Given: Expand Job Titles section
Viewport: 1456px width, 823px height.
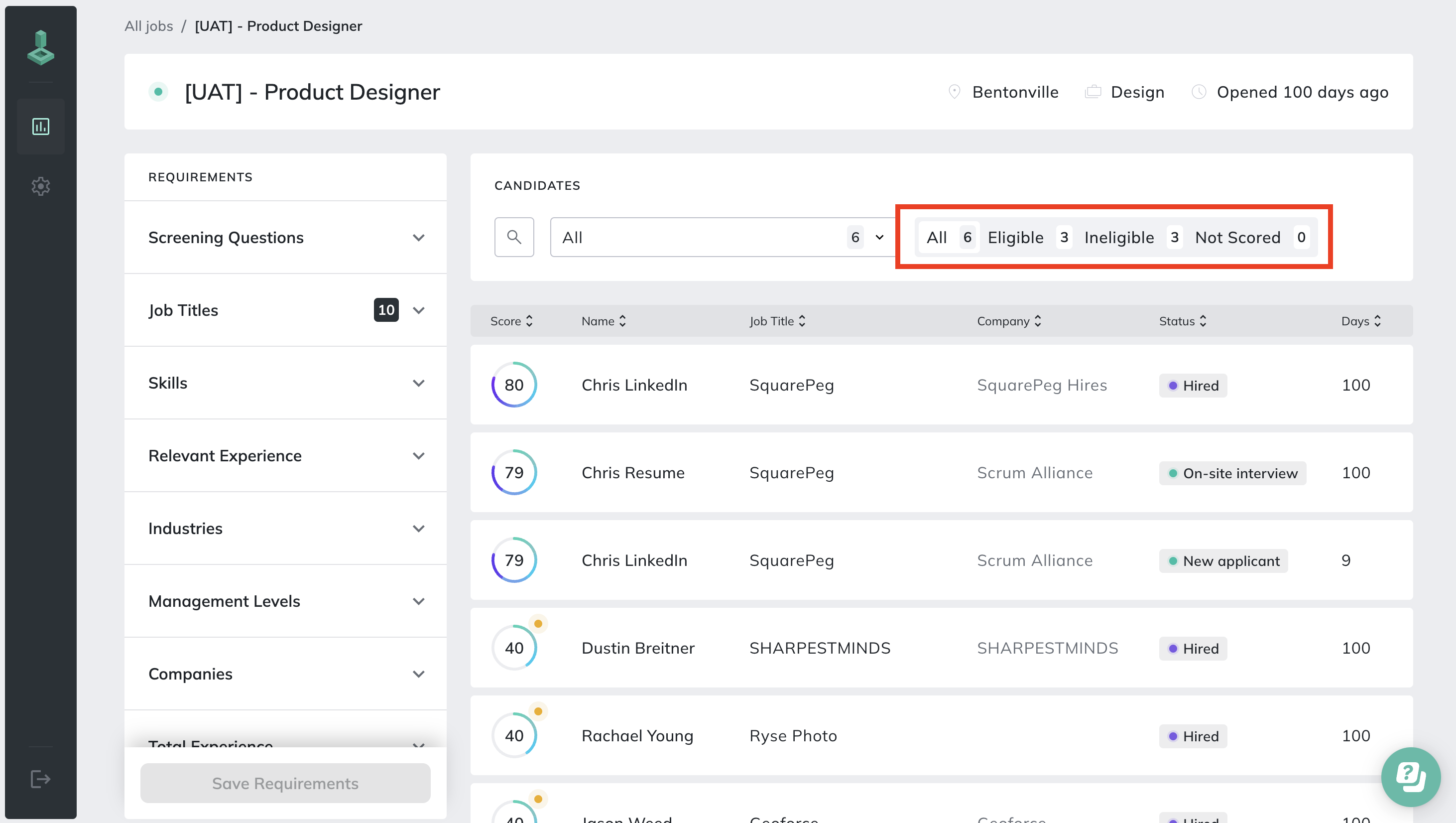Looking at the screenshot, I should click(285, 310).
